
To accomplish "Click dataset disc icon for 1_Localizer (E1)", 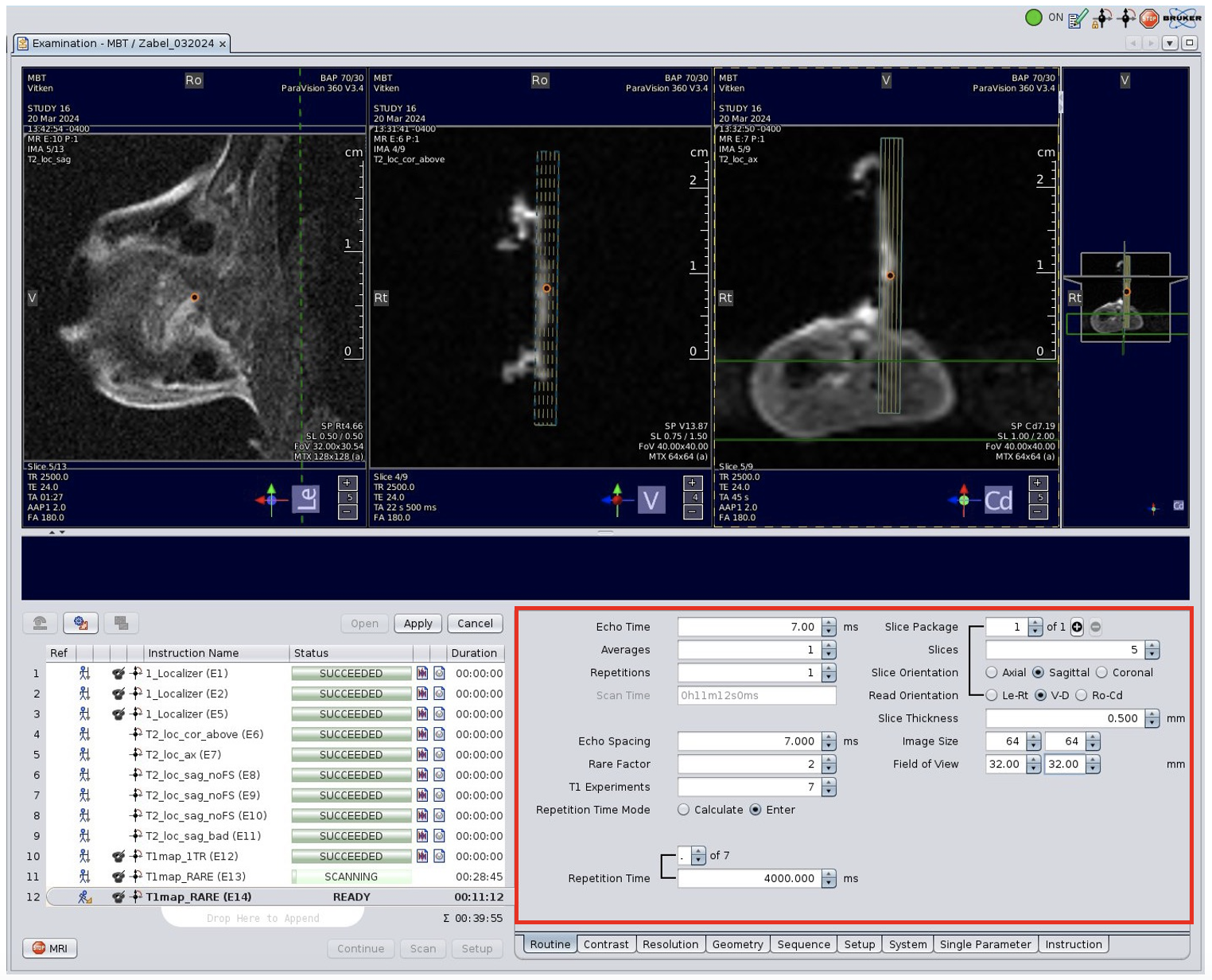I will click(439, 674).
